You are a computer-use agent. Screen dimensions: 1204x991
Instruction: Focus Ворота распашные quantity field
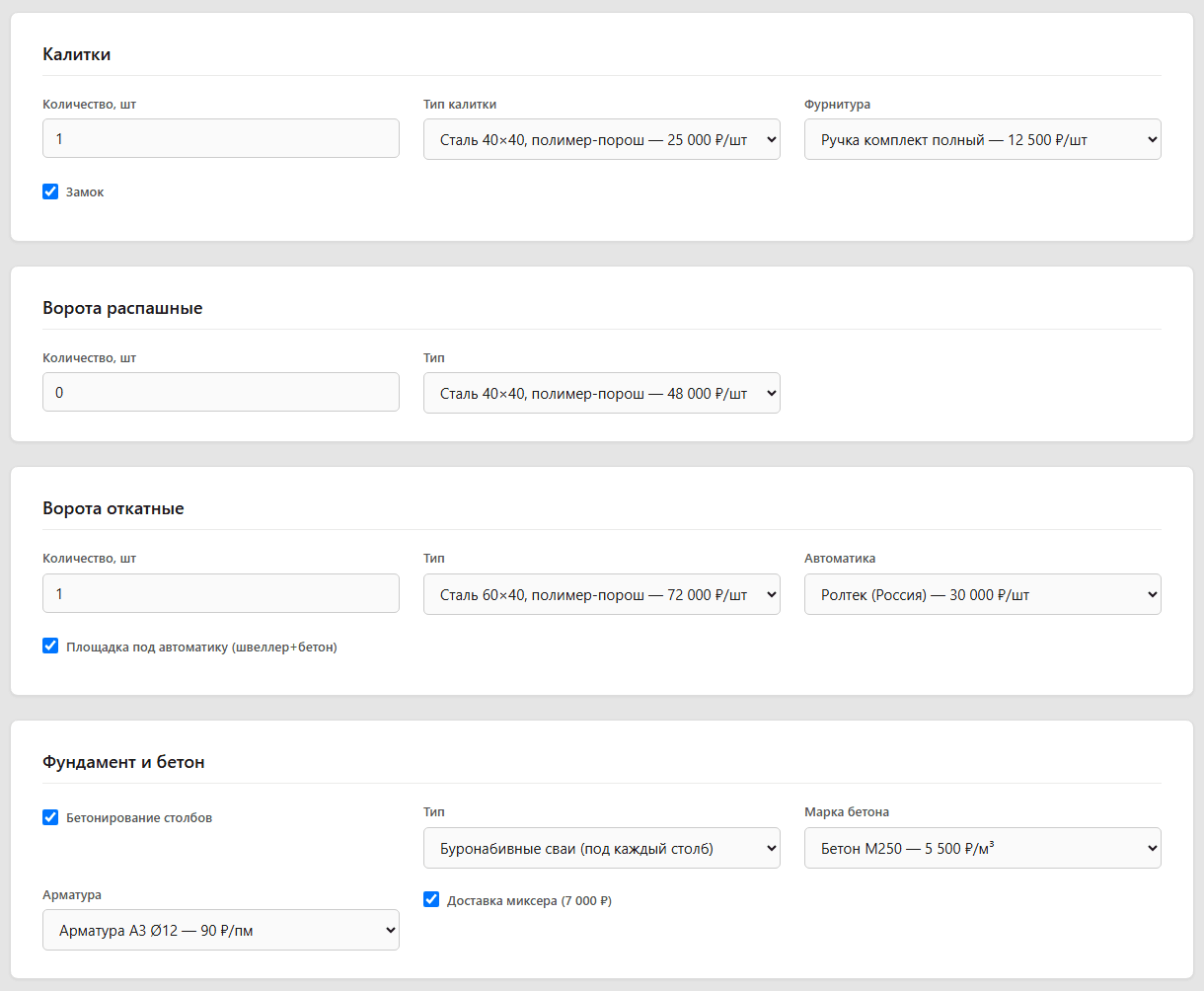(221, 393)
